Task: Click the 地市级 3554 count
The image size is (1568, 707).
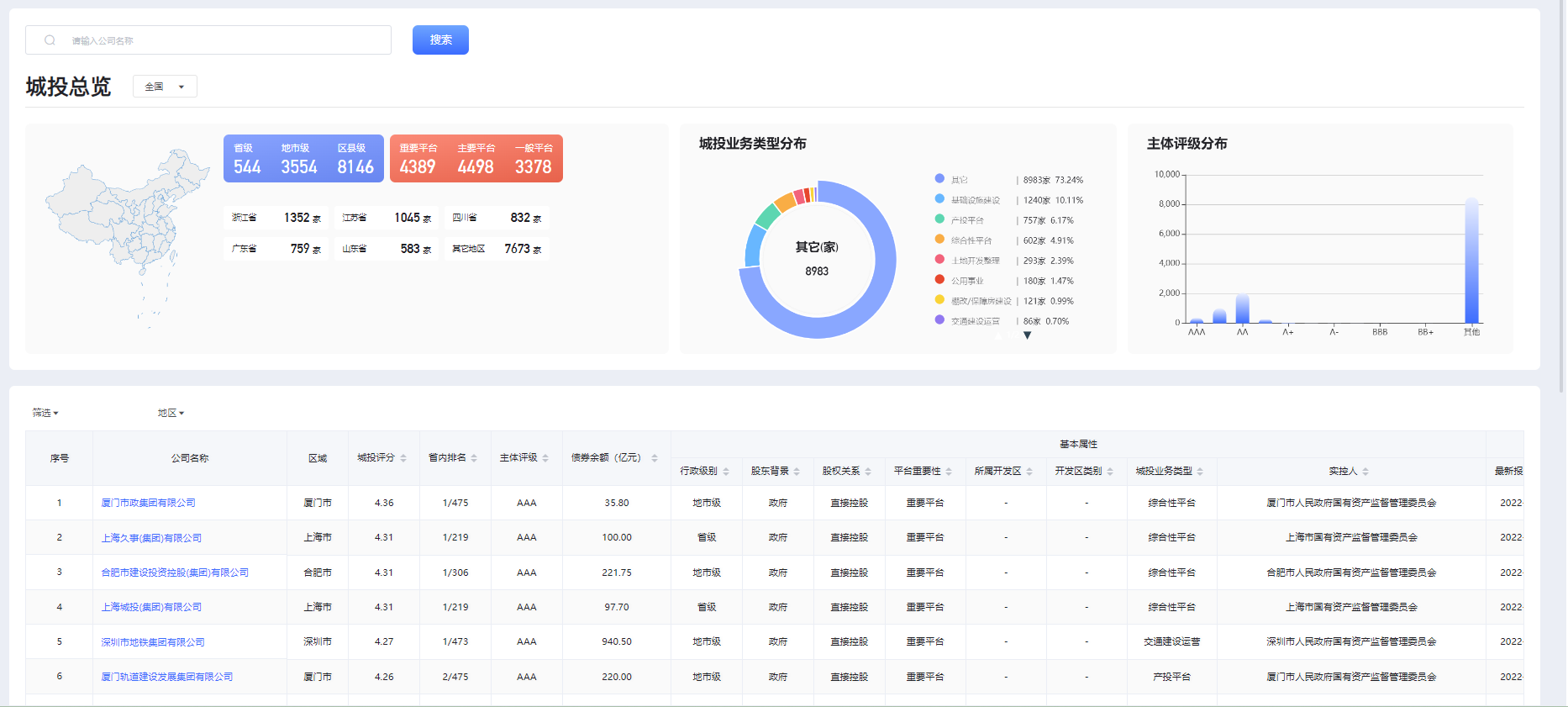Action: coord(299,167)
